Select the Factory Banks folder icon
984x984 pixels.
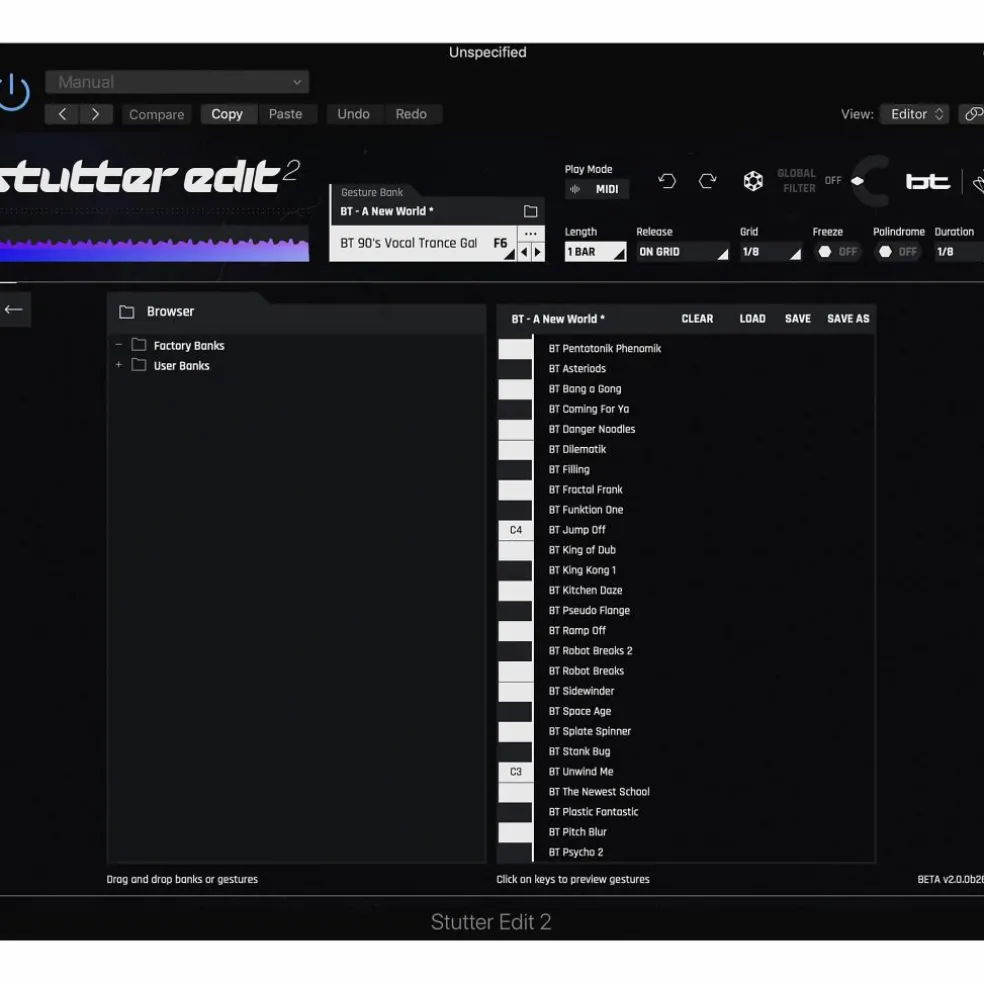click(139, 345)
